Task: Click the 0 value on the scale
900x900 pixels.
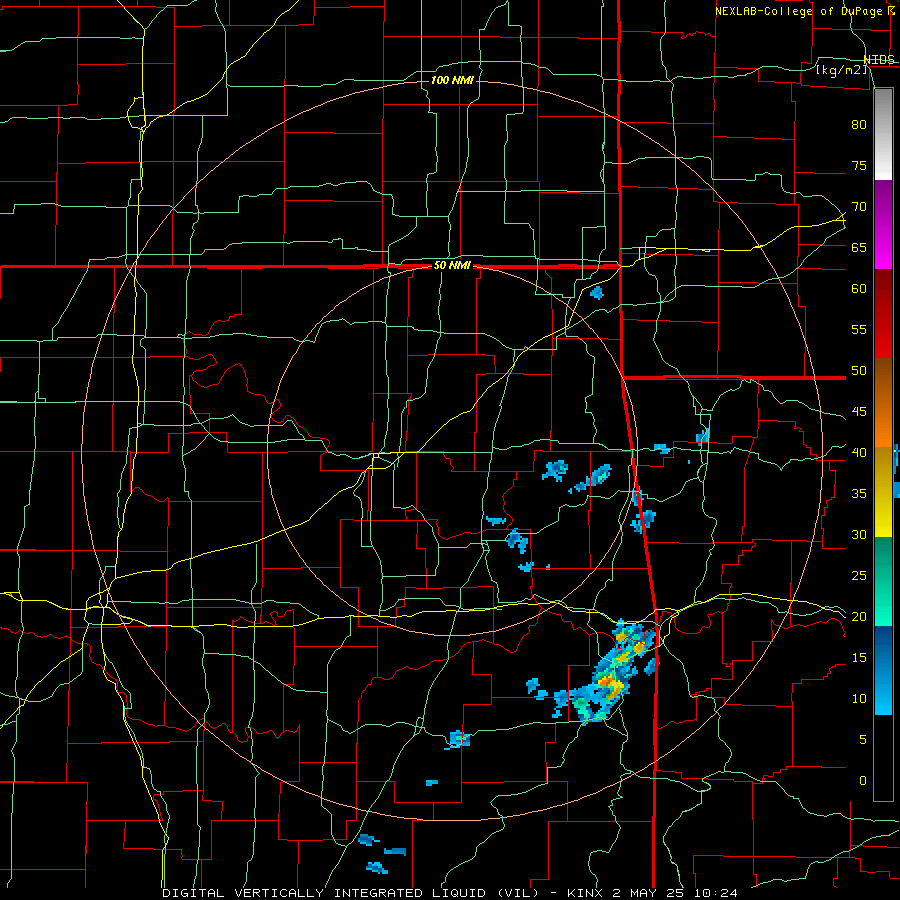Action: coord(863,781)
